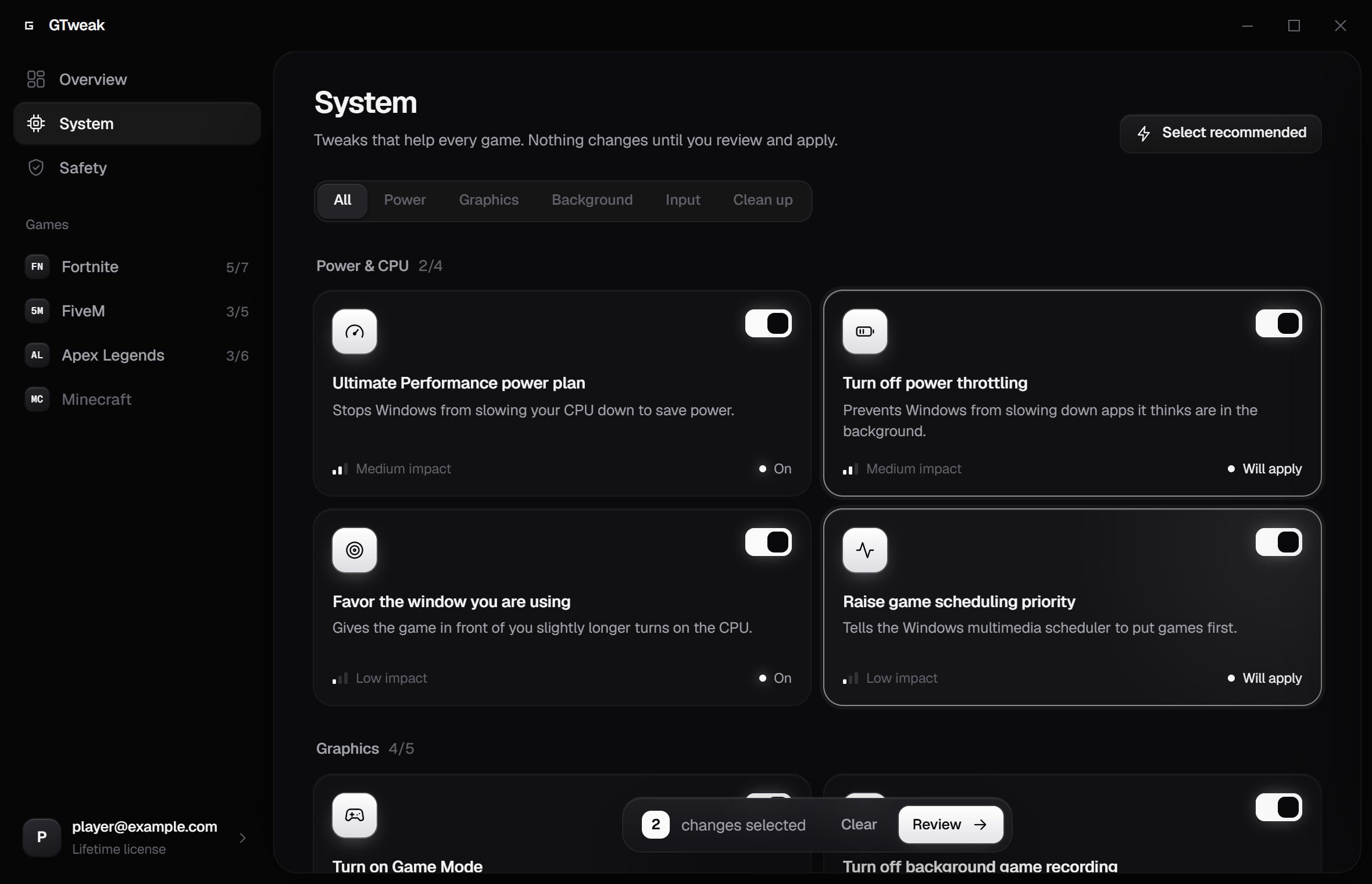Screen dimensions: 1372x884
Task: Click the 2 changes selected counter badge
Action: pyautogui.click(x=656, y=825)
